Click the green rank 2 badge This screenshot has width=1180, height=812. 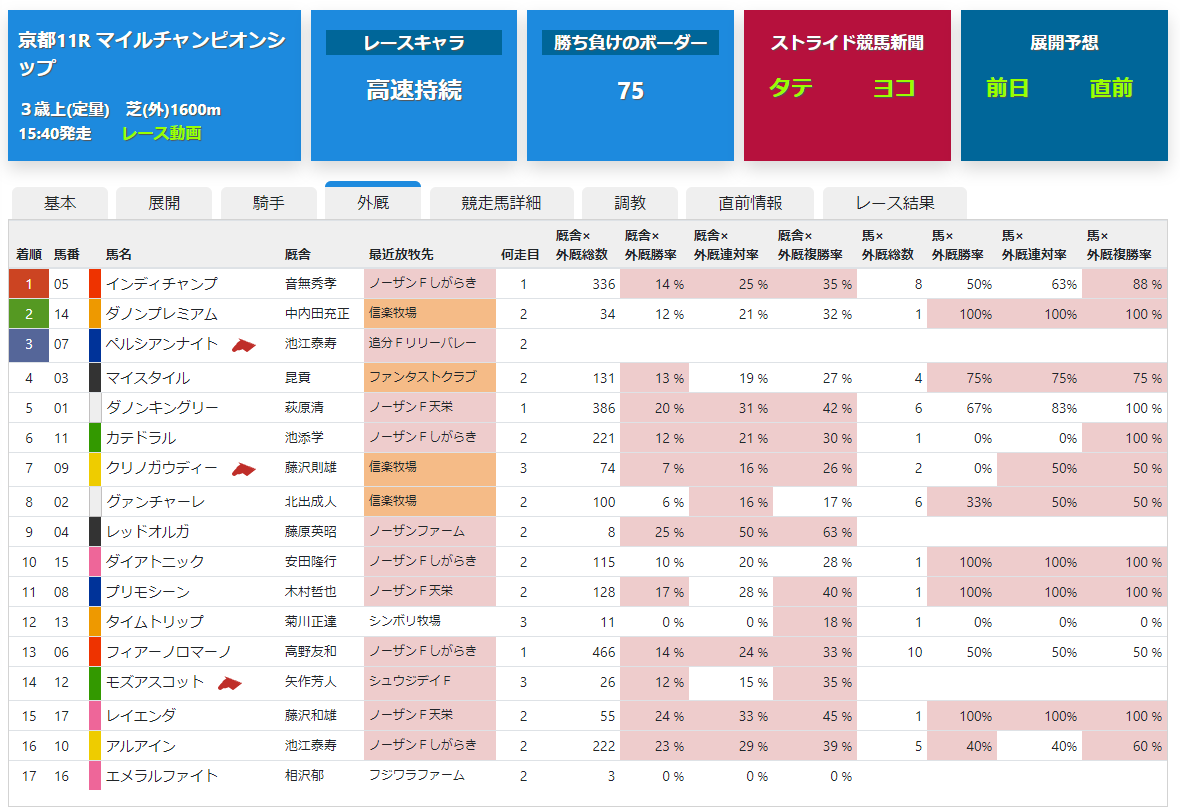point(29,314)
